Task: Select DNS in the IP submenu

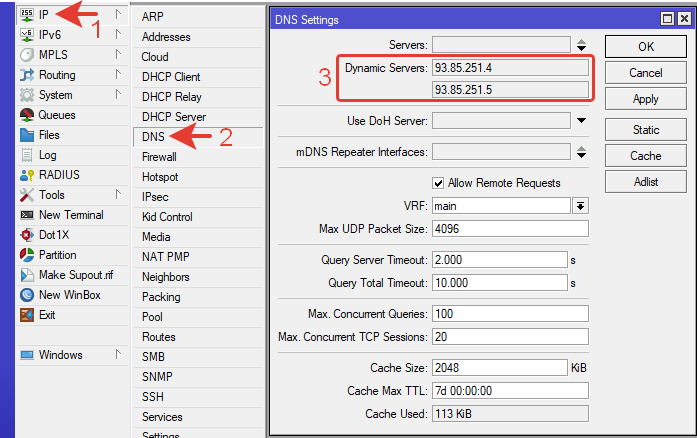Action: click(153, 137)
